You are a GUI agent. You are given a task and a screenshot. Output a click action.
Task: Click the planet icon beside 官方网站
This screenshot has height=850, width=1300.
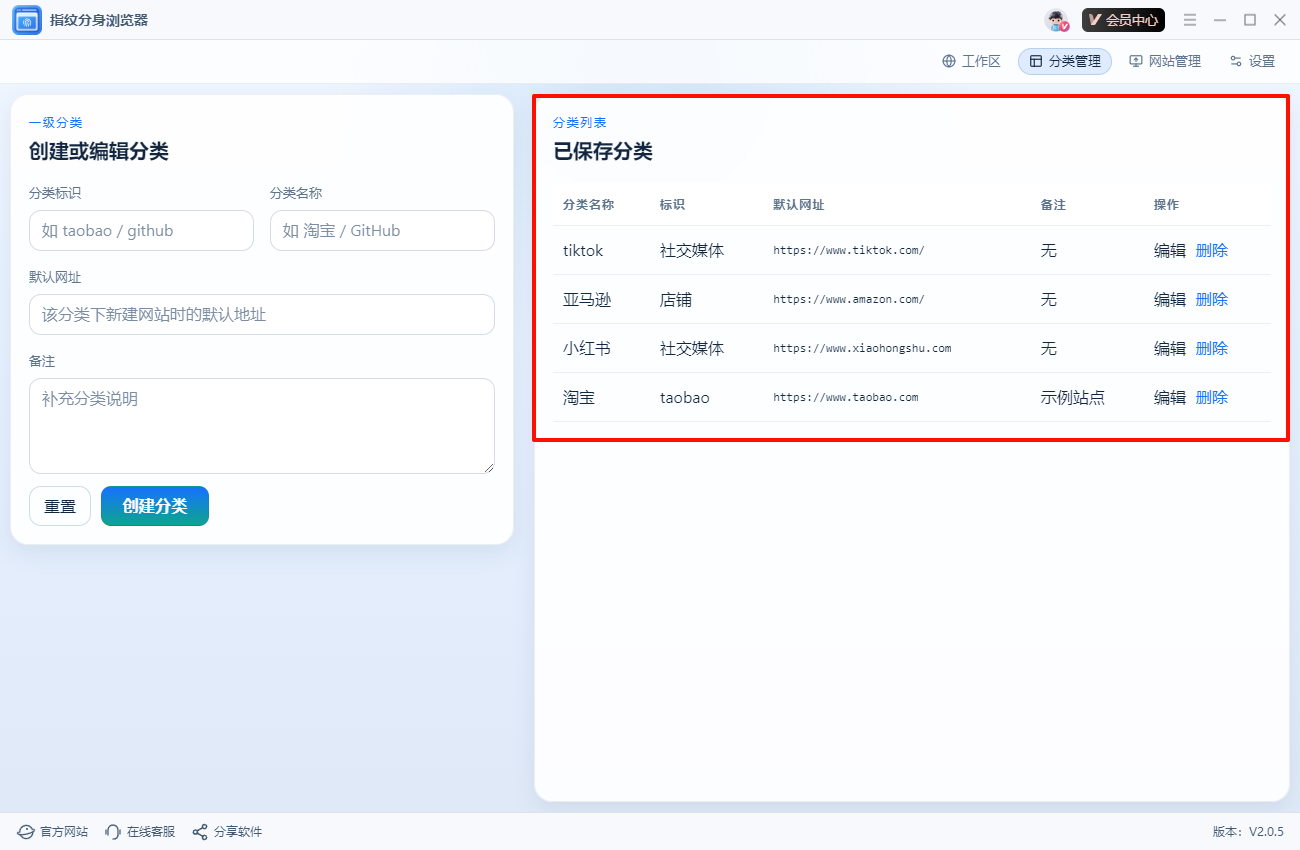[26, 832]
